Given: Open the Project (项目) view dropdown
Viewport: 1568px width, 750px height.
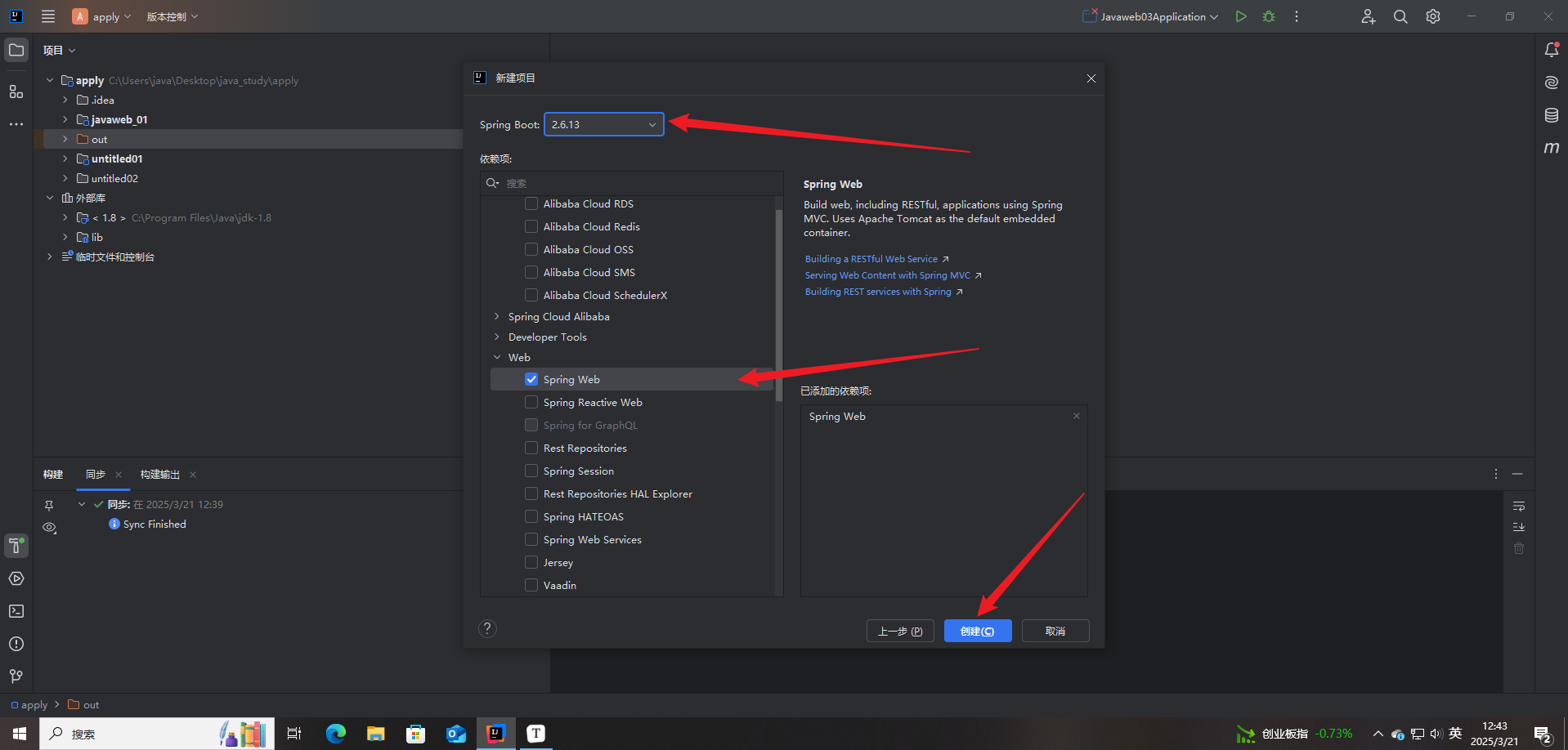Looking at the screenshot, I should (x=59, y=50).
